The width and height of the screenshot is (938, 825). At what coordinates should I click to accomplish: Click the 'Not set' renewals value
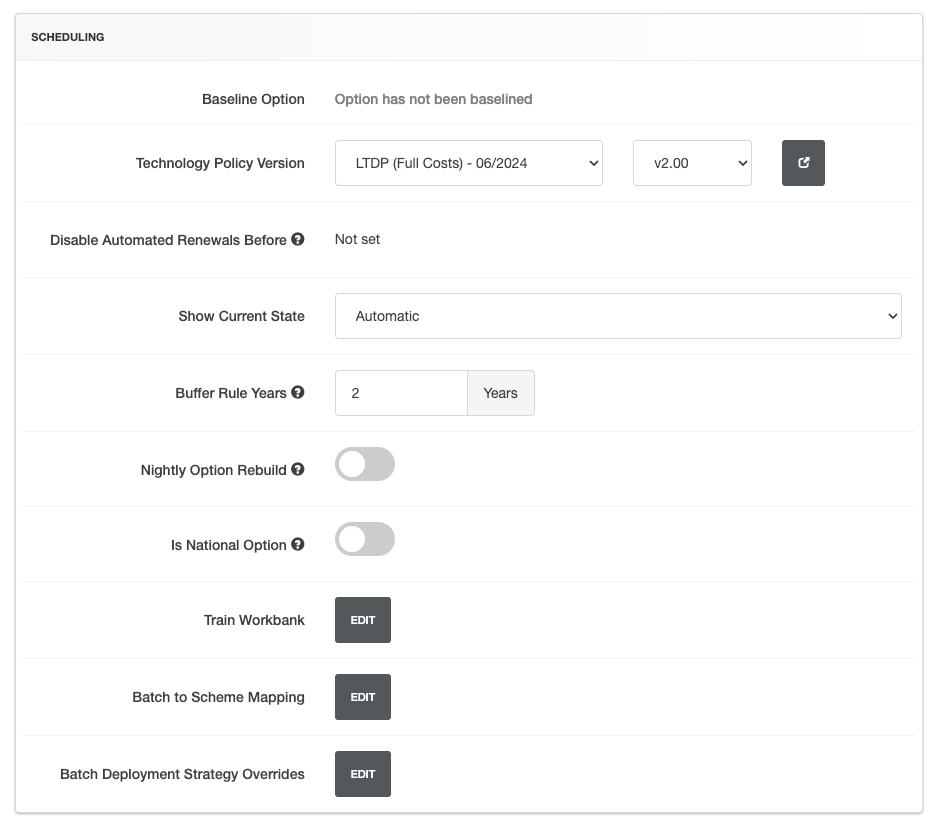tap(357, 239)
